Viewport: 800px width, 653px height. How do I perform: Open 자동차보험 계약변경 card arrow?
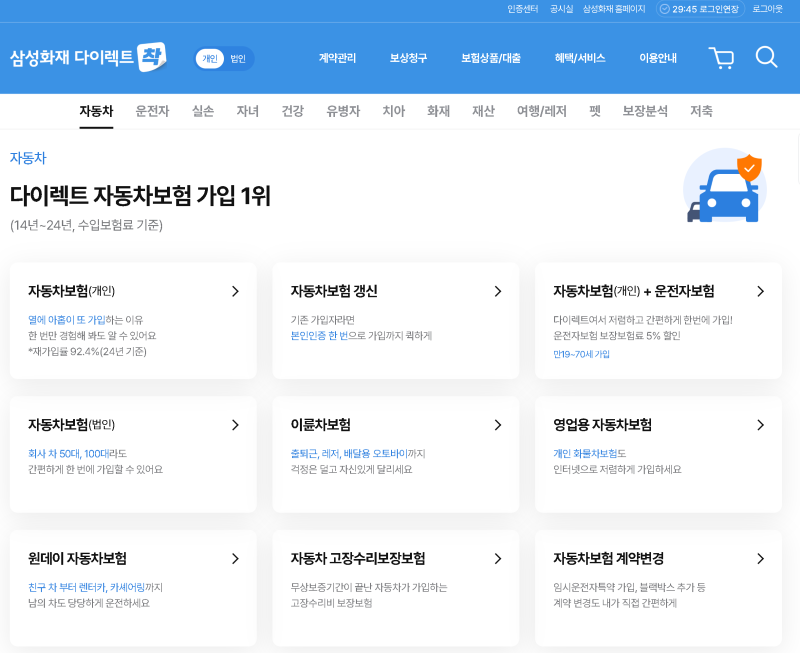[761, 559]
